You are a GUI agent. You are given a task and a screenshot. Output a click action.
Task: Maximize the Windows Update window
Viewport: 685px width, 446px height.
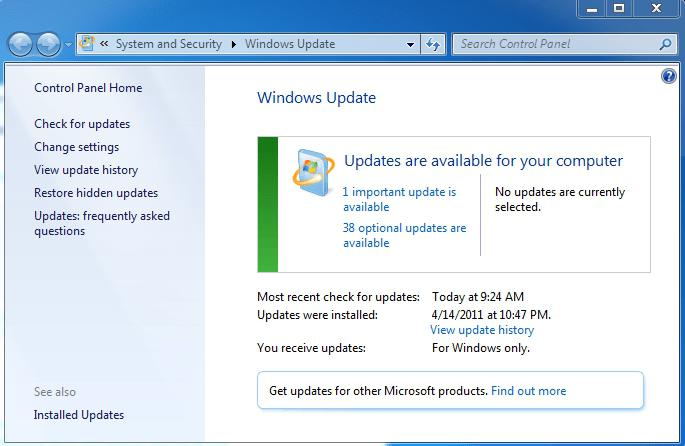619,8
